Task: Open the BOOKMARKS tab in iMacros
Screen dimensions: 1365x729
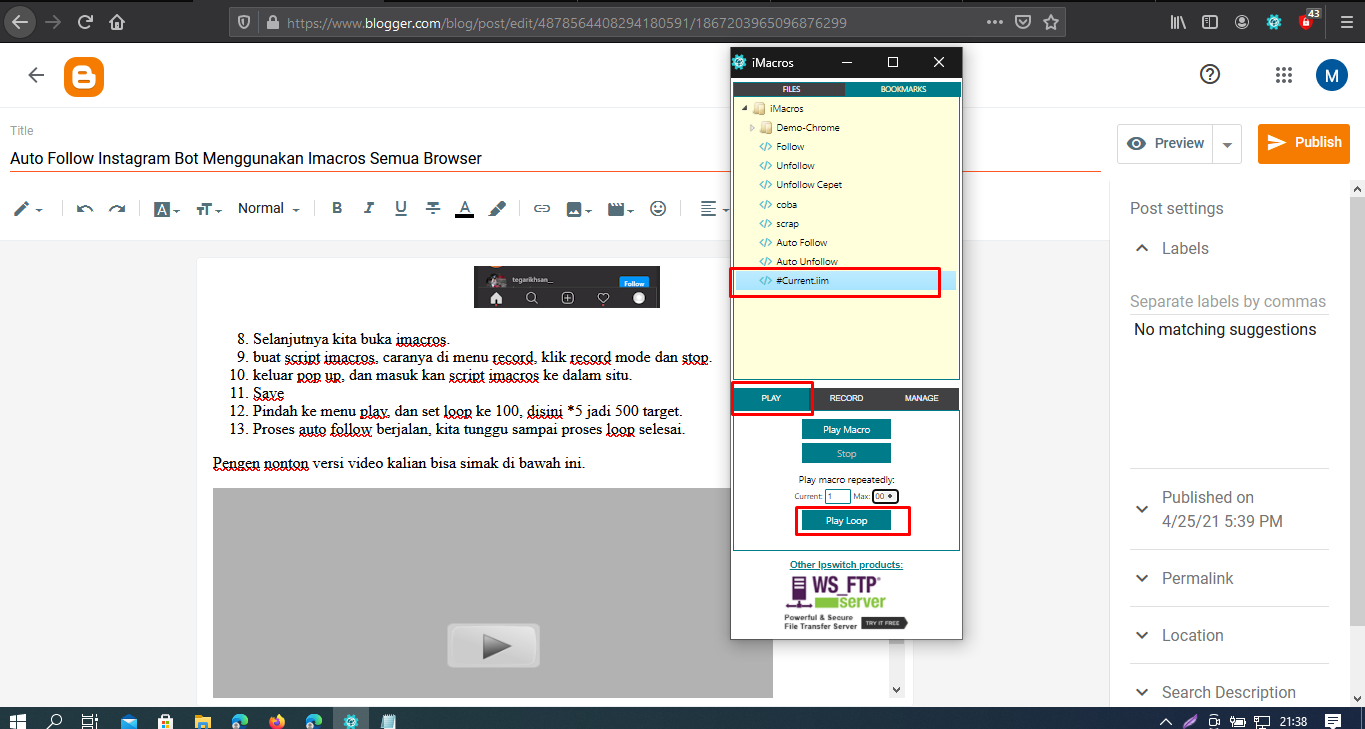Action: point(903,88)
